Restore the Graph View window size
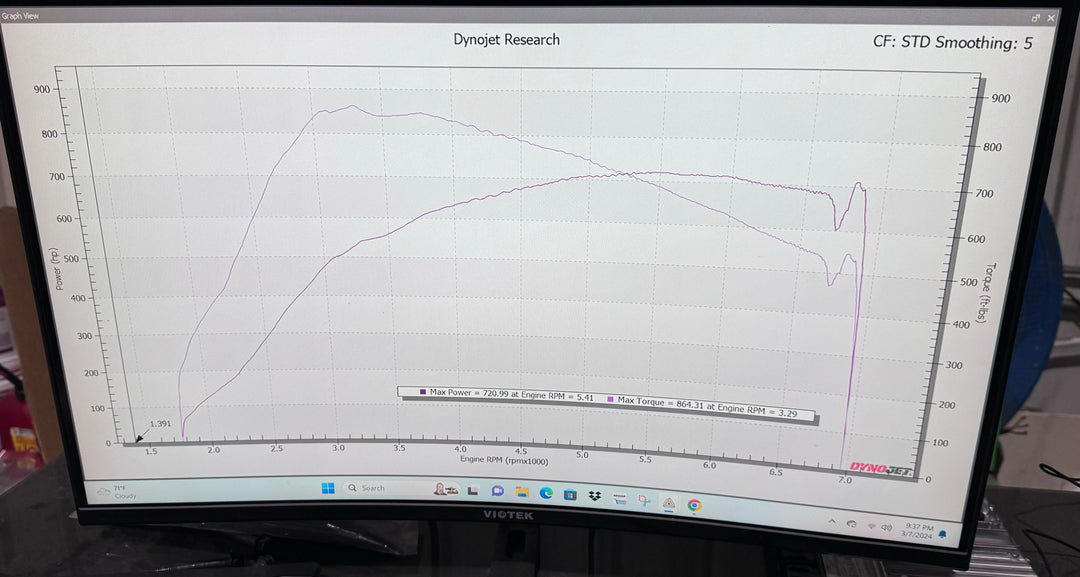This screenshot has height=577, width=1080. (1035, 18)
